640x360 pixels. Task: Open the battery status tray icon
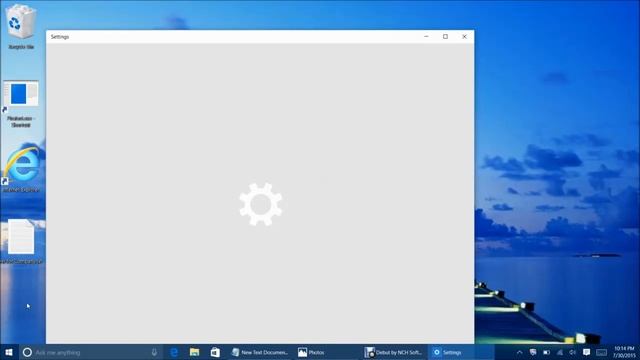(x=547, y=352)
